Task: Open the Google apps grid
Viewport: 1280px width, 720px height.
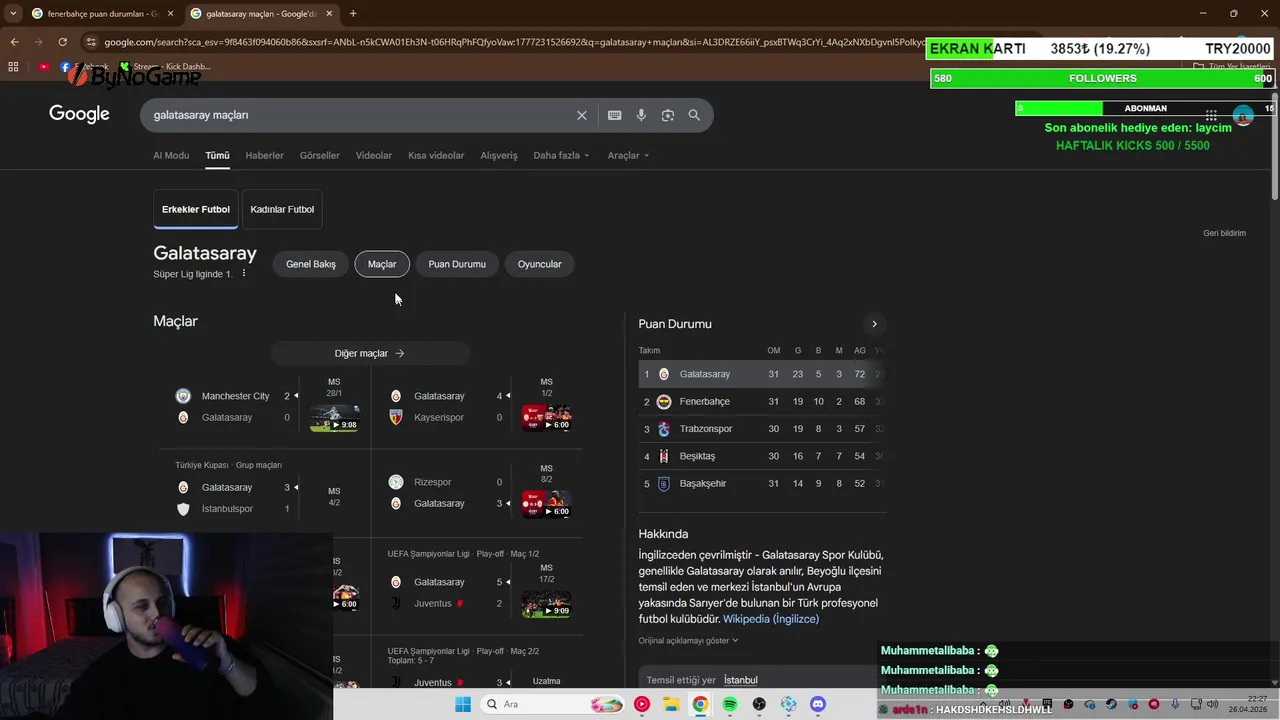Action: pyautogui.click(x=1211, y=116)
